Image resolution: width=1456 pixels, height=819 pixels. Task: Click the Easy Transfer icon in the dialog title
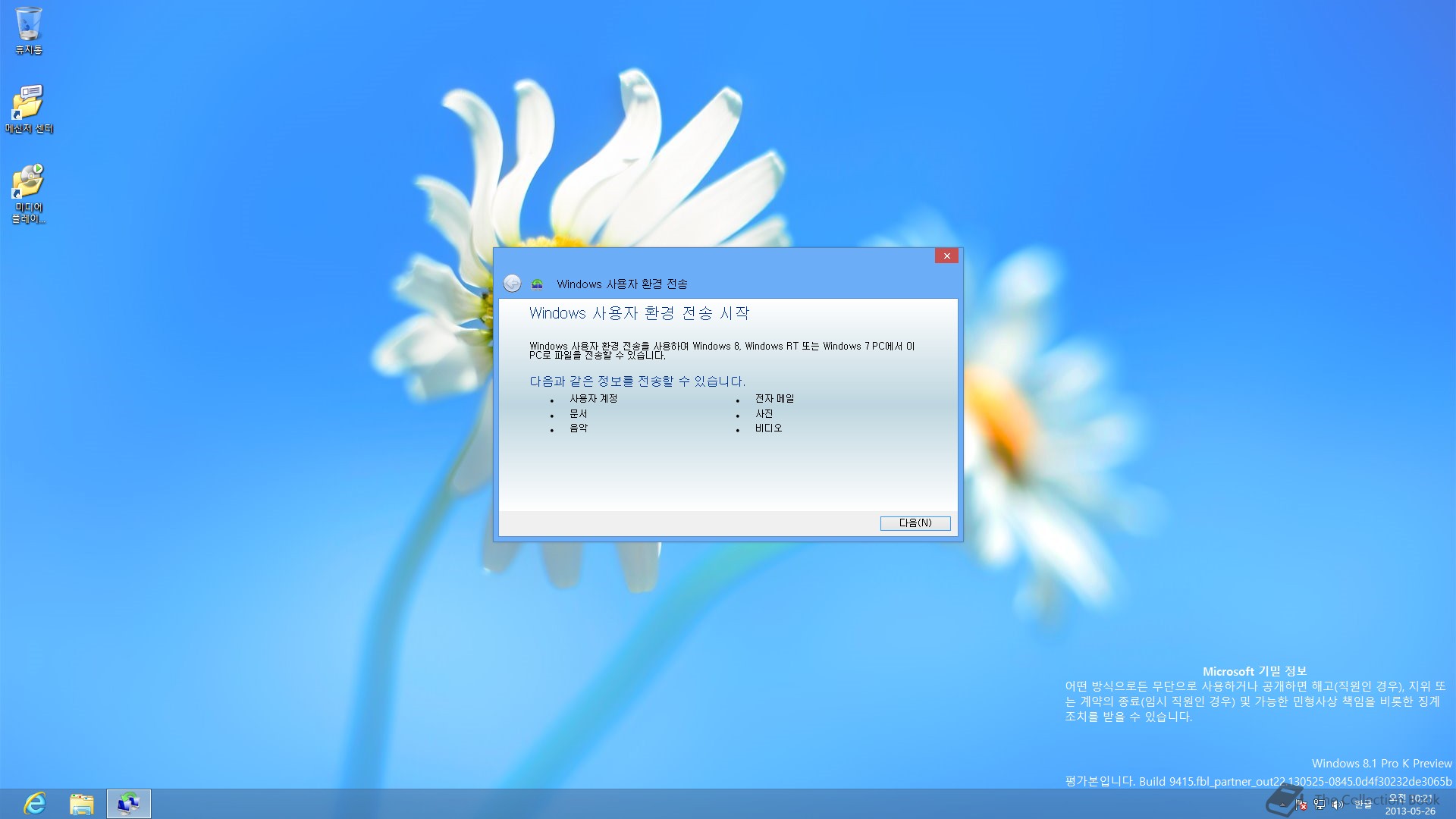click(x=537, y=284)
